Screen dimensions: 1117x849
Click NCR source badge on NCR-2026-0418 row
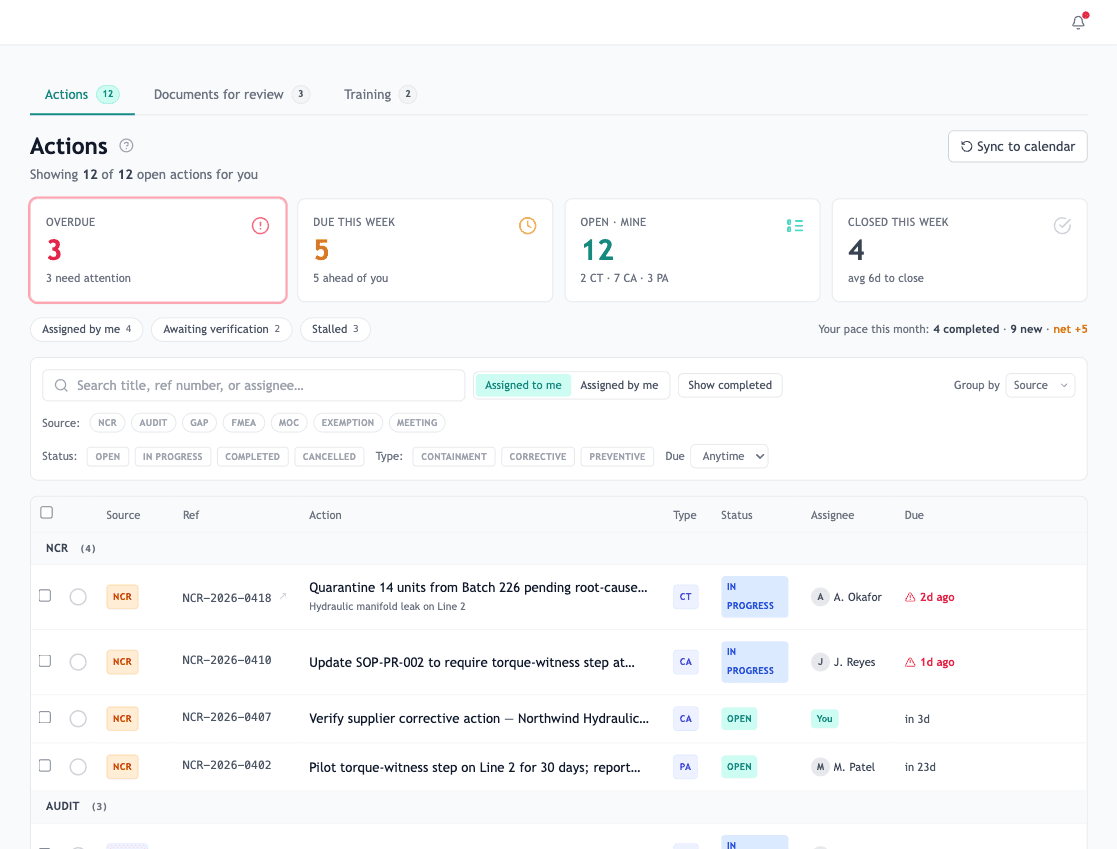[122, 597]
